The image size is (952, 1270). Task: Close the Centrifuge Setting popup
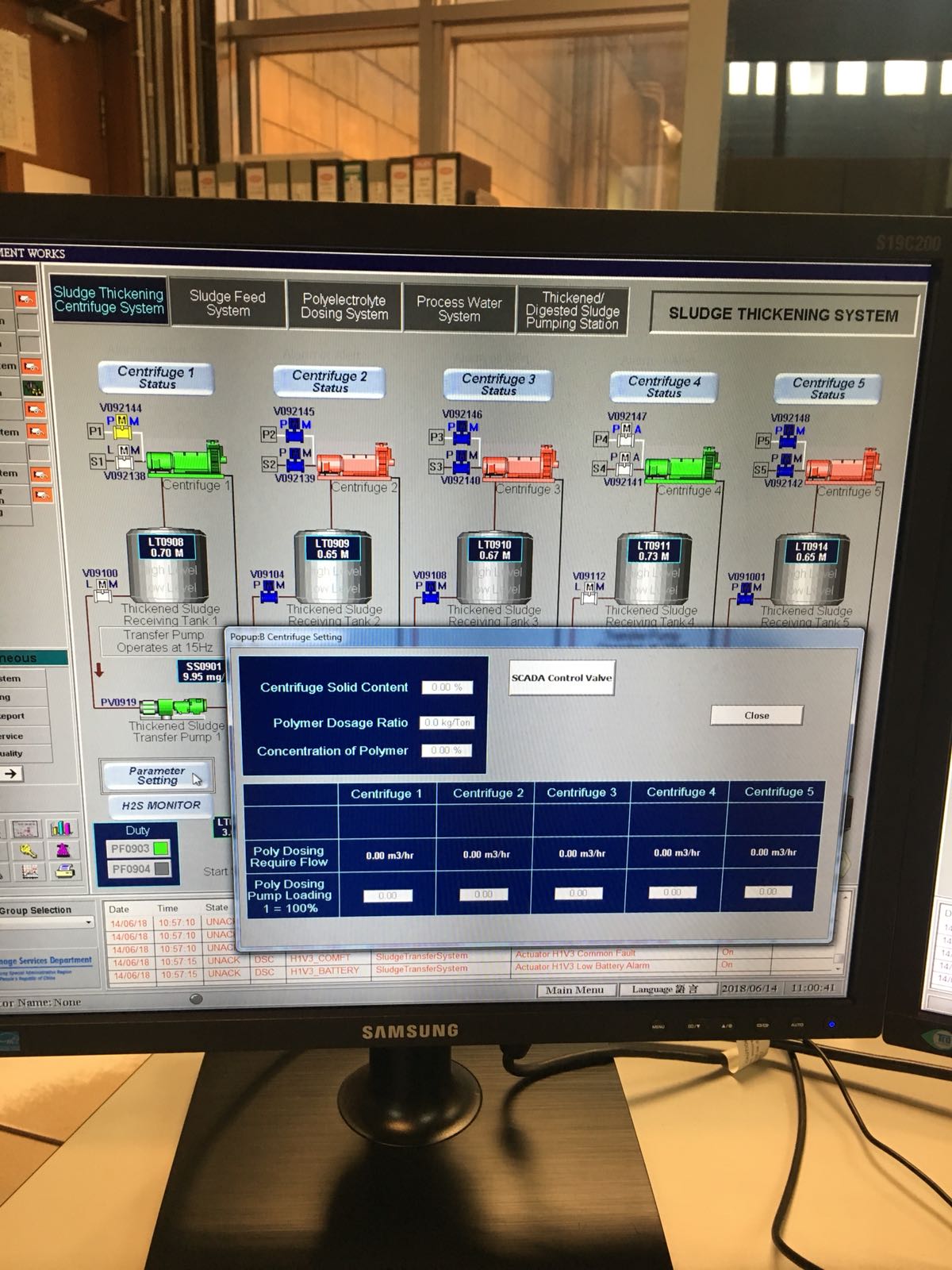click(x=756, y=715)
